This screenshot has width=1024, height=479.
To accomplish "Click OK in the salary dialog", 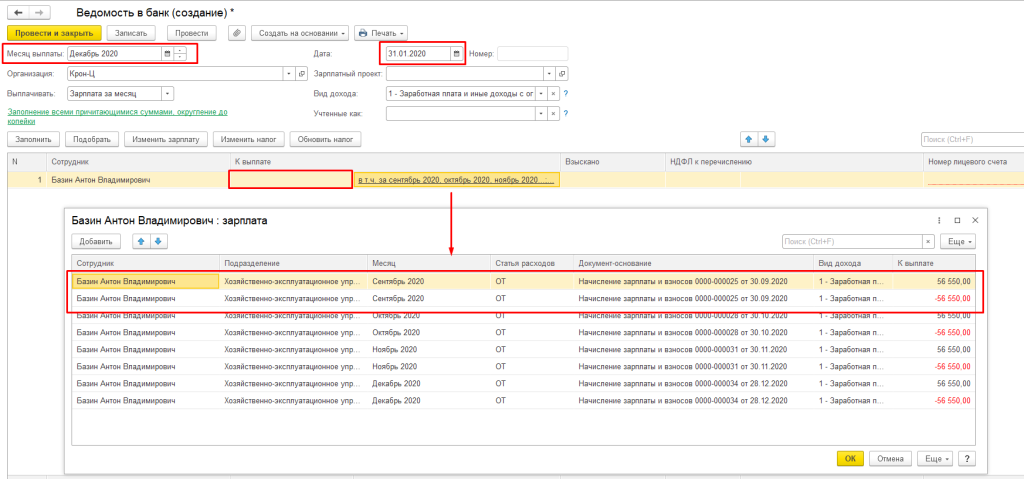I will point(850,458).
